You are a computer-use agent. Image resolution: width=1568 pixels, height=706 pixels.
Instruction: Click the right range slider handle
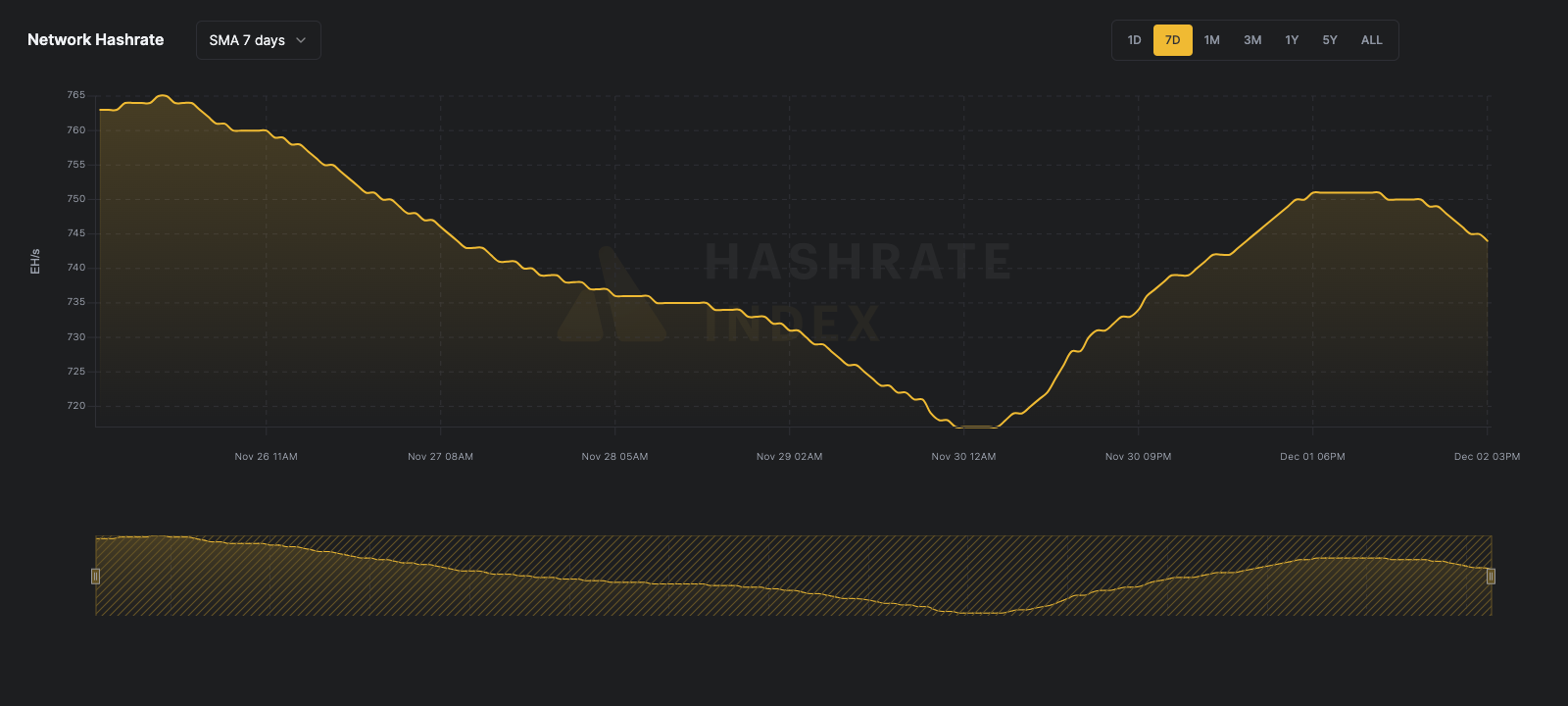[x=1491, y=576]
